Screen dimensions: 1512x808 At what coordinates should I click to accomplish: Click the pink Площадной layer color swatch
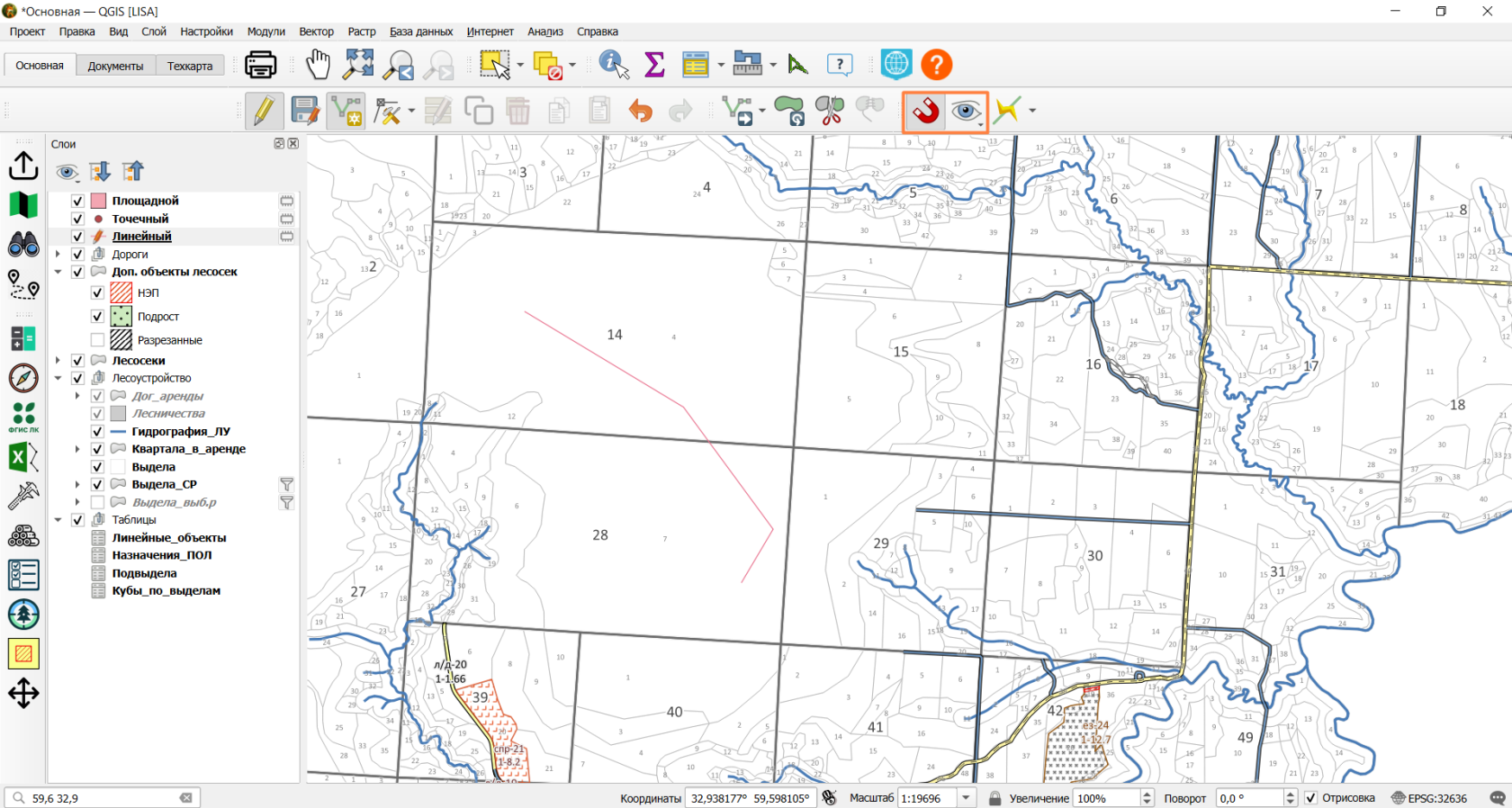[99, 201]
